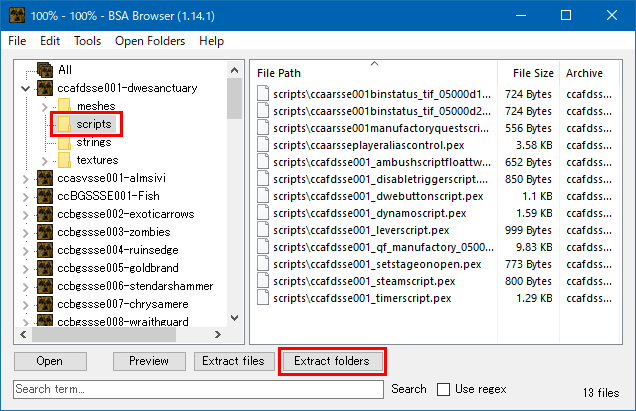The width and height of the screenshot is (636, 411).
Task: Click the Extract folders button
Action: [x=332, y=361]
